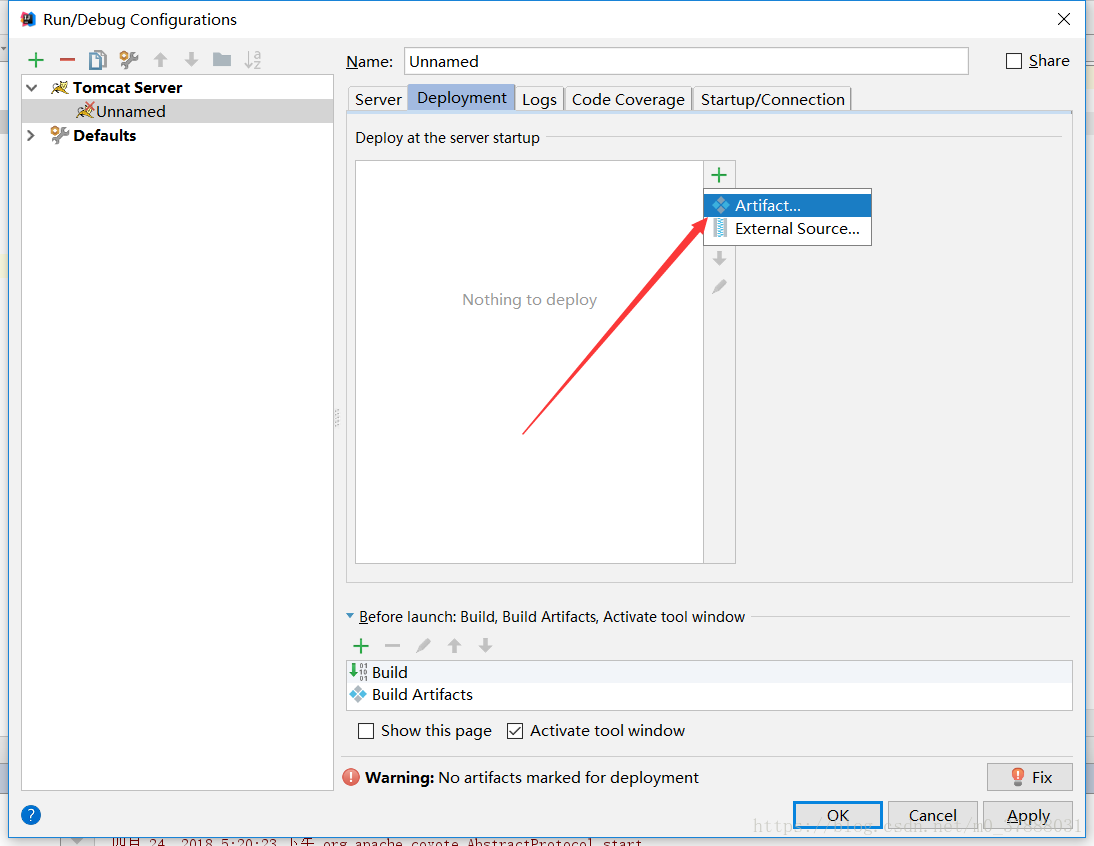Enable Show this page checkbox
This screenshot has height=846, width=1094.
tap(366, 731)
